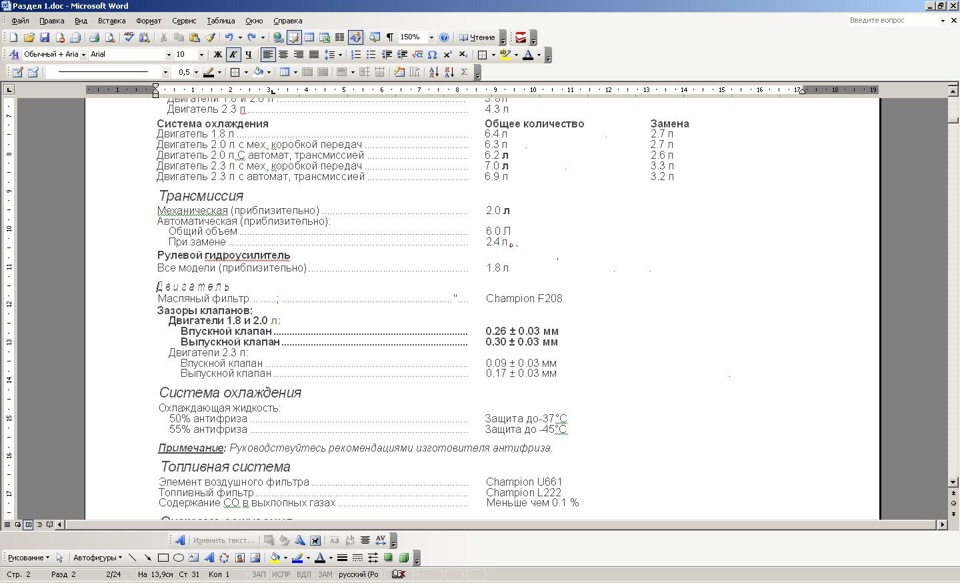Toggle superscript x² formatting
The width and height of the screenshot is (960, 583).
448,55
